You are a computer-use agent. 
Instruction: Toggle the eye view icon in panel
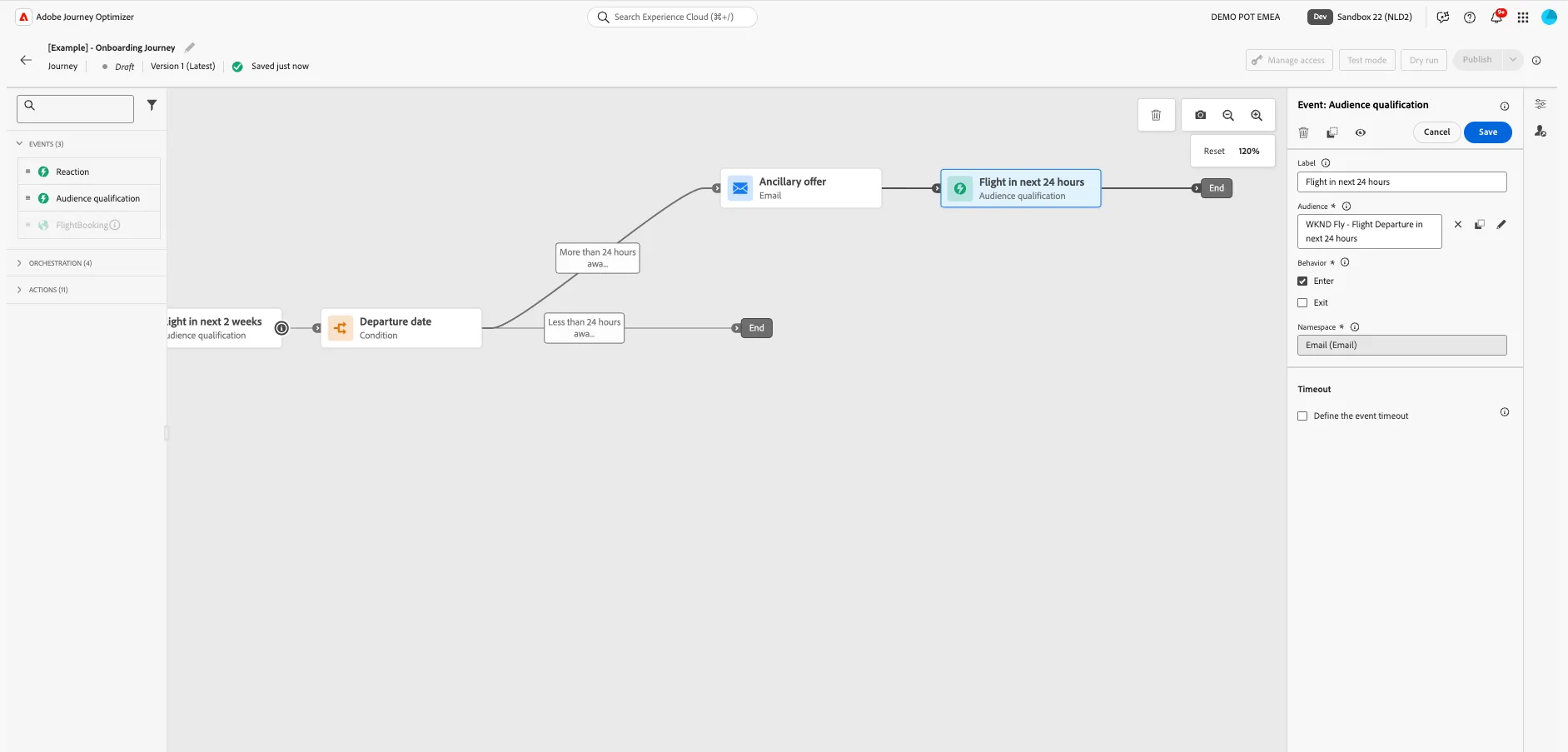click(x=1361, y=132)
